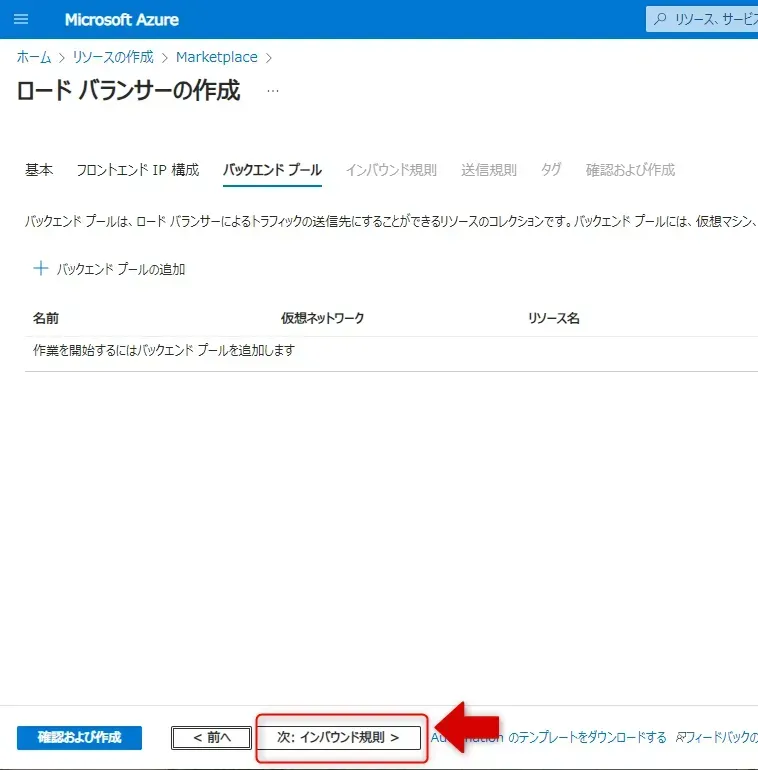Open the インバウンド規則 tab
The width and height of the screenshot is (758, 770).
tap(391, 170)
